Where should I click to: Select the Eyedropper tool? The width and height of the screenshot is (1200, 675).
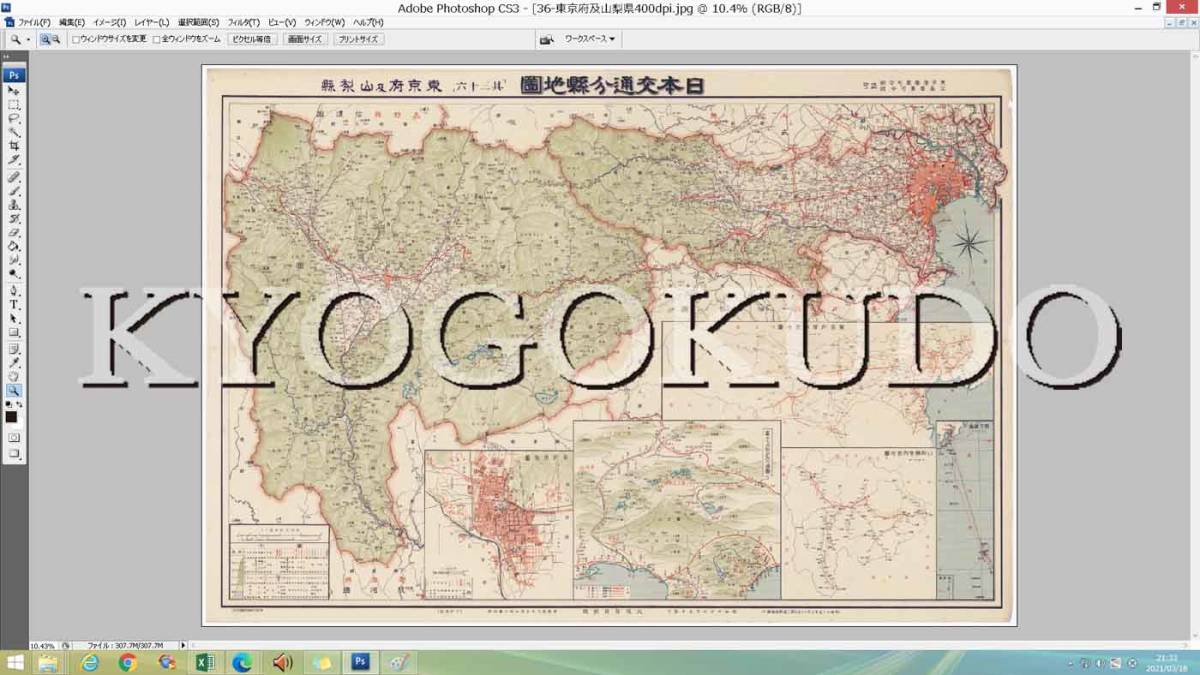pyautogui.click(x=14, y=362)
